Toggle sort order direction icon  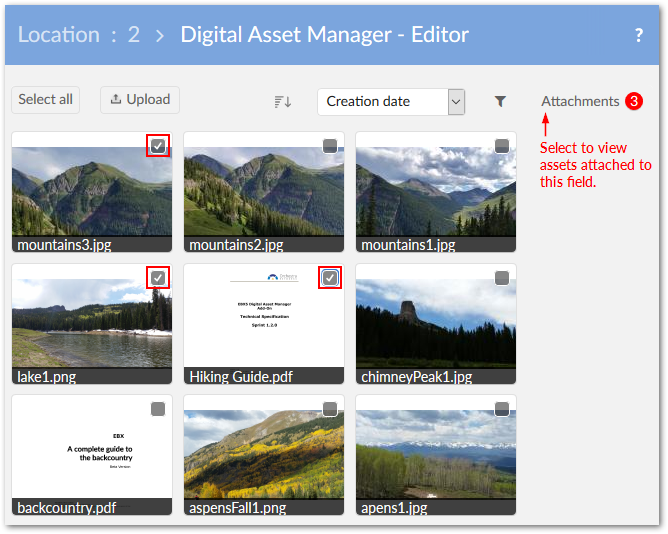[283, 102]
